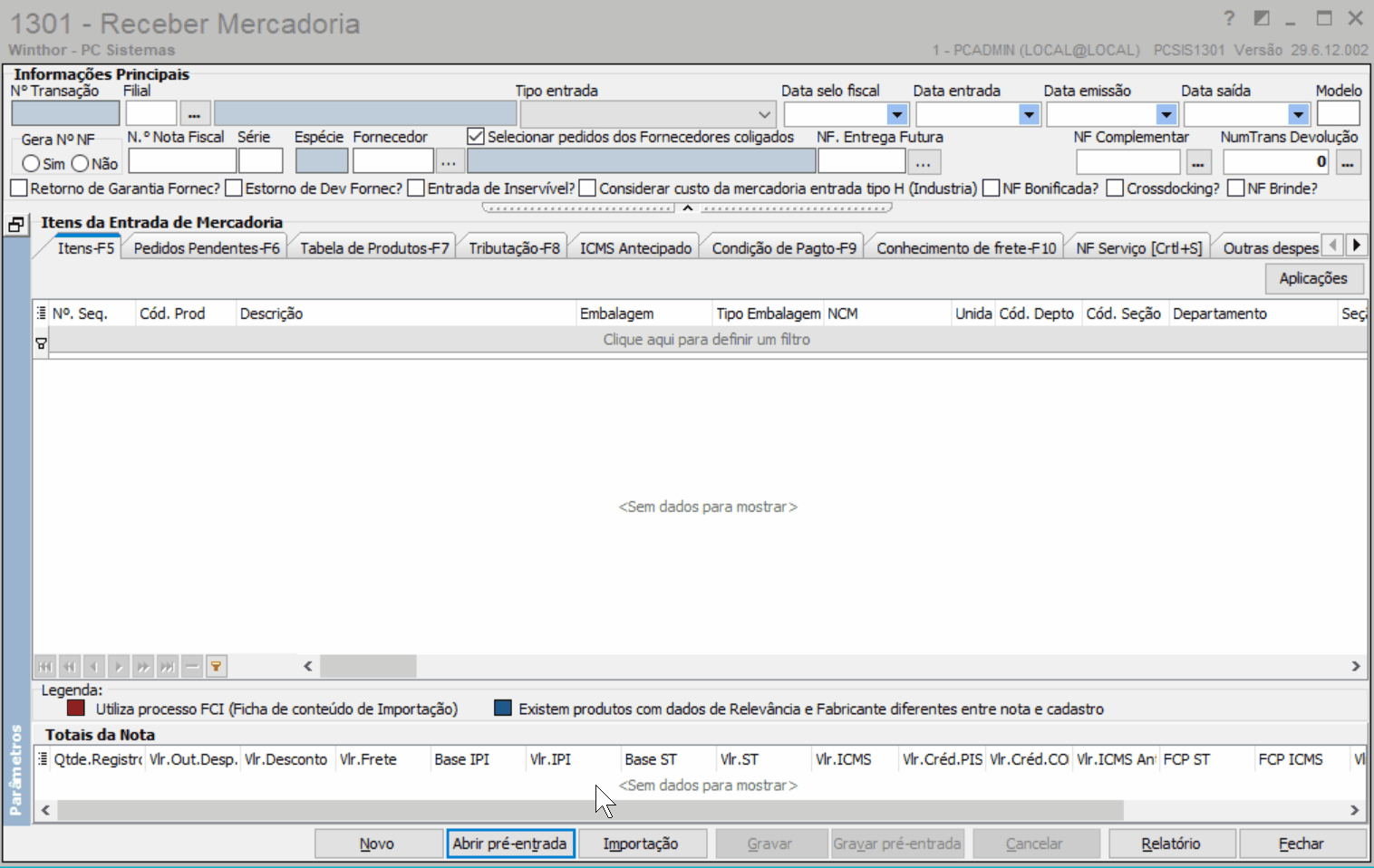Click the Totais da Nota horizontal scrollbar thumb

coord(590,810)
